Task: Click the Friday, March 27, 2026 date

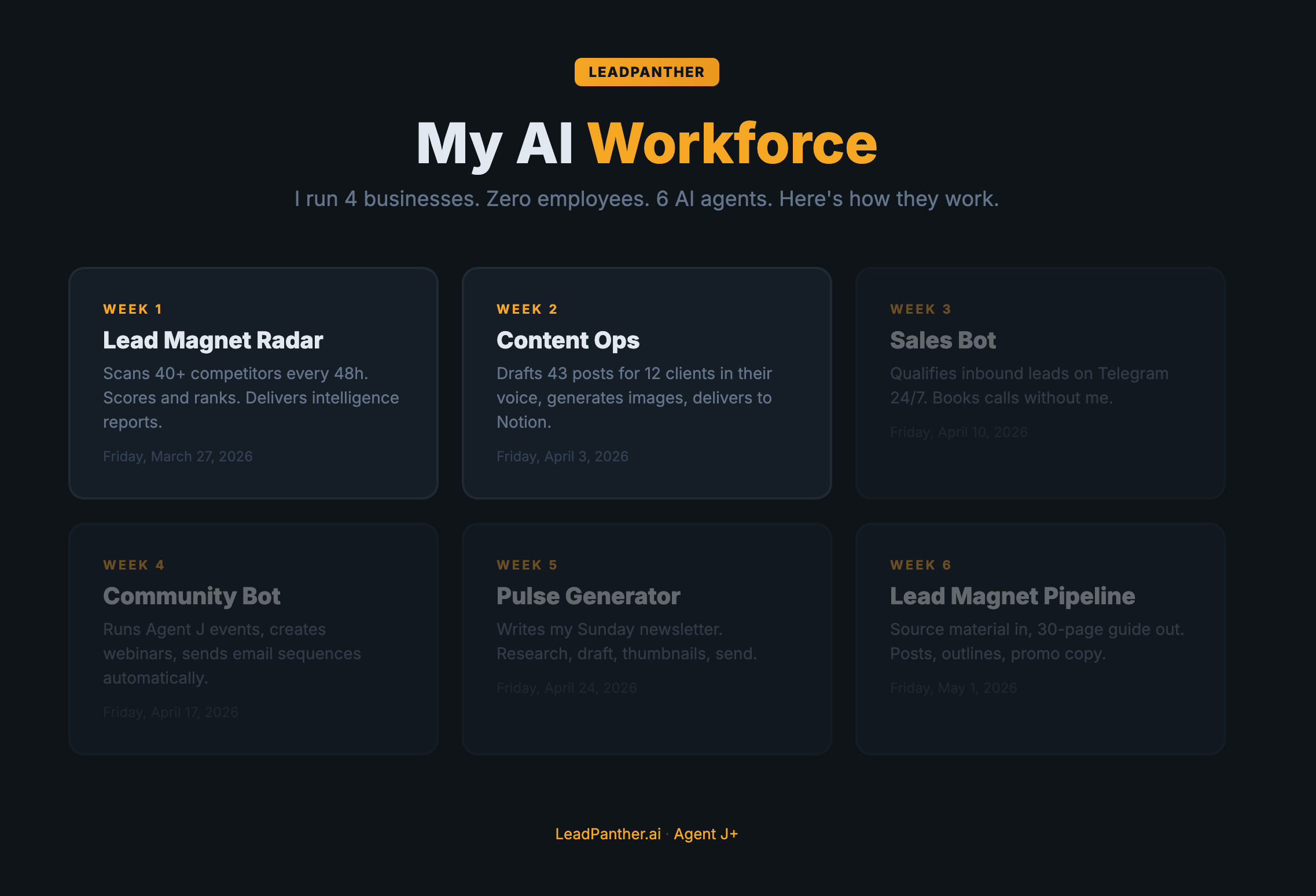Action: tap(178, 457)
